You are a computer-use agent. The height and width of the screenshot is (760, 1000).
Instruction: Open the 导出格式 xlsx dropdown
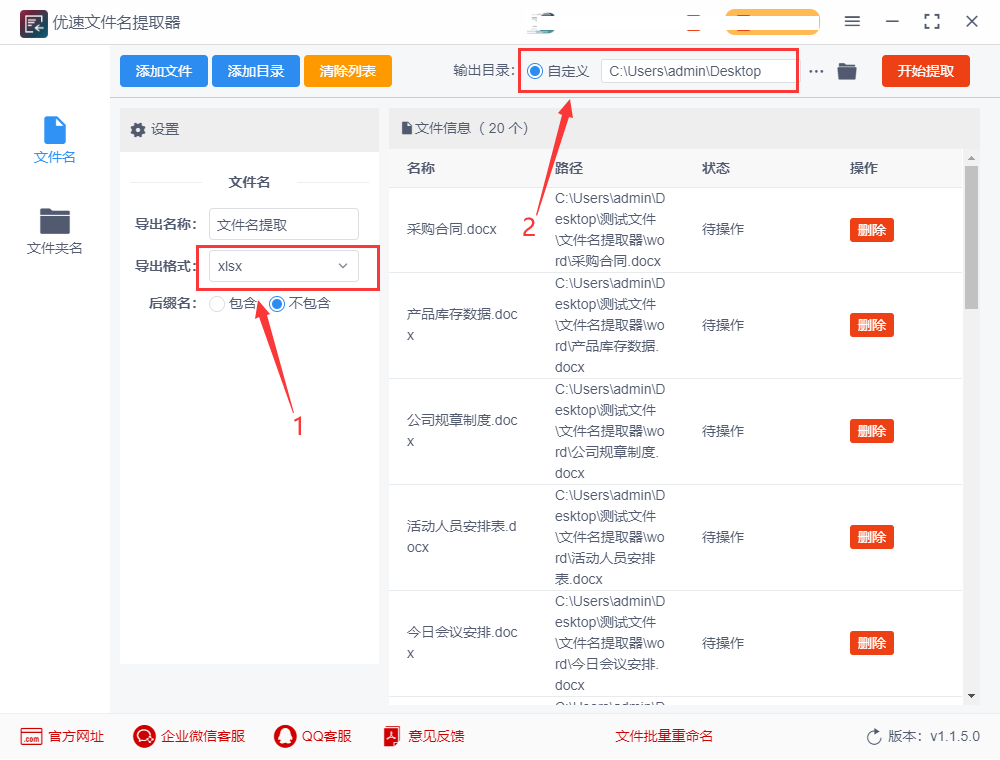tap(283, 266)
